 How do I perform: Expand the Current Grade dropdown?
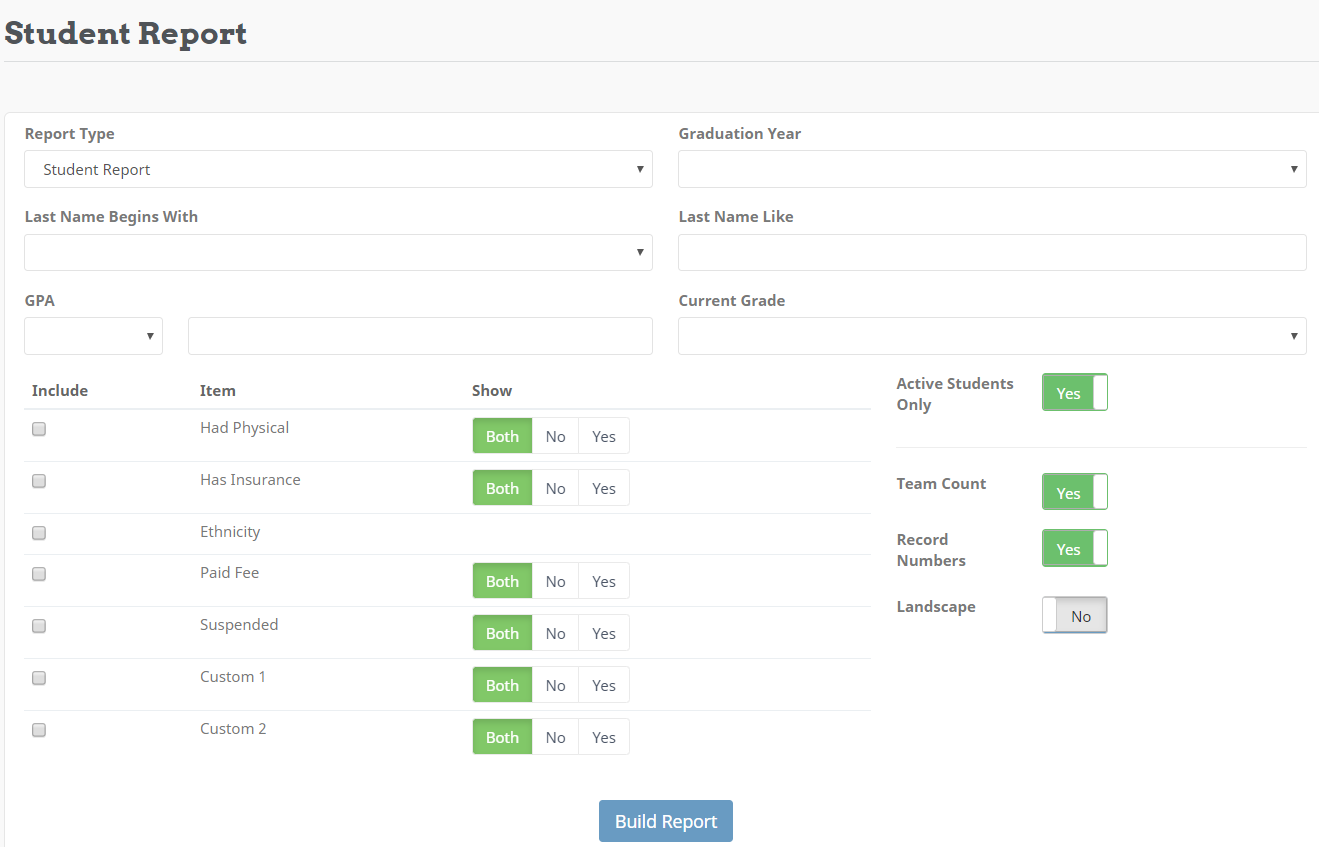[x=991, y=336]
